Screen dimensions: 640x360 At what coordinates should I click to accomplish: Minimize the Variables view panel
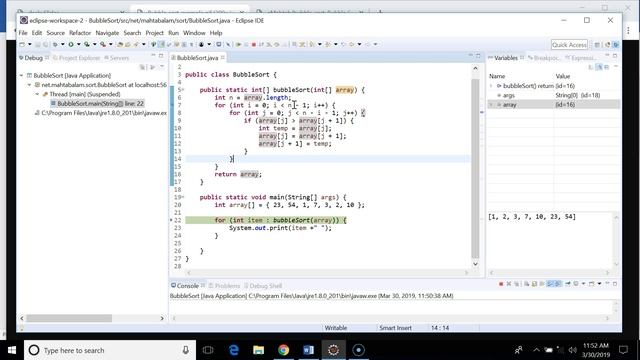(607, 56)
